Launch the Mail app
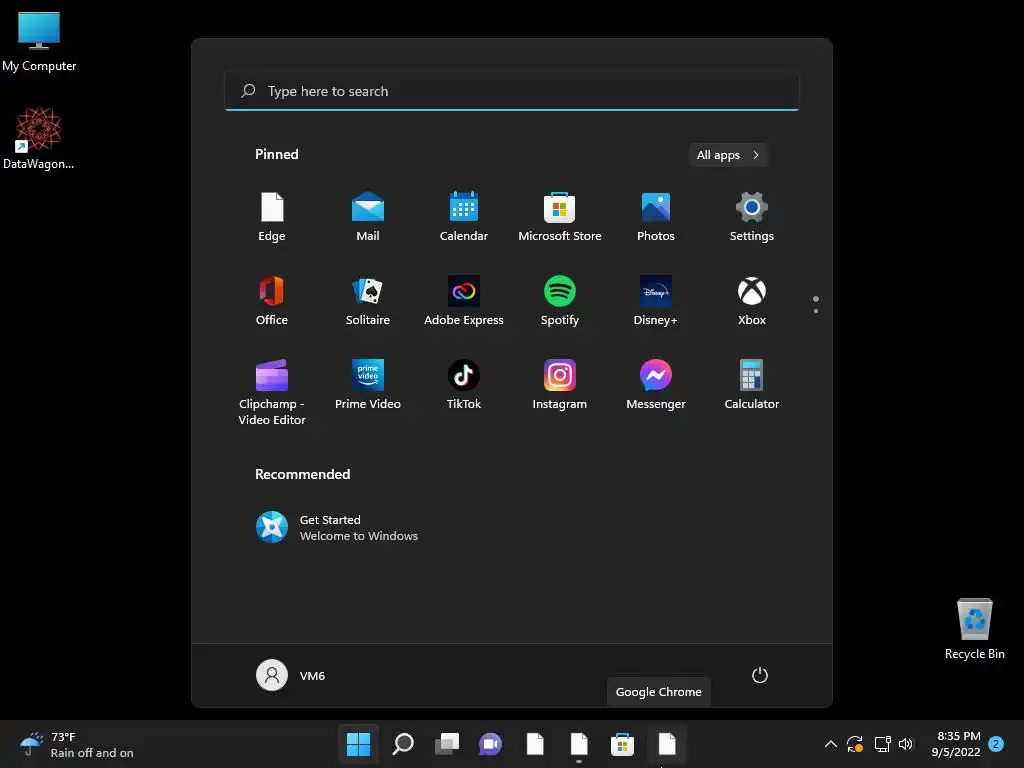The height and width of the screenshot is (768, 1024). [368, 217]
